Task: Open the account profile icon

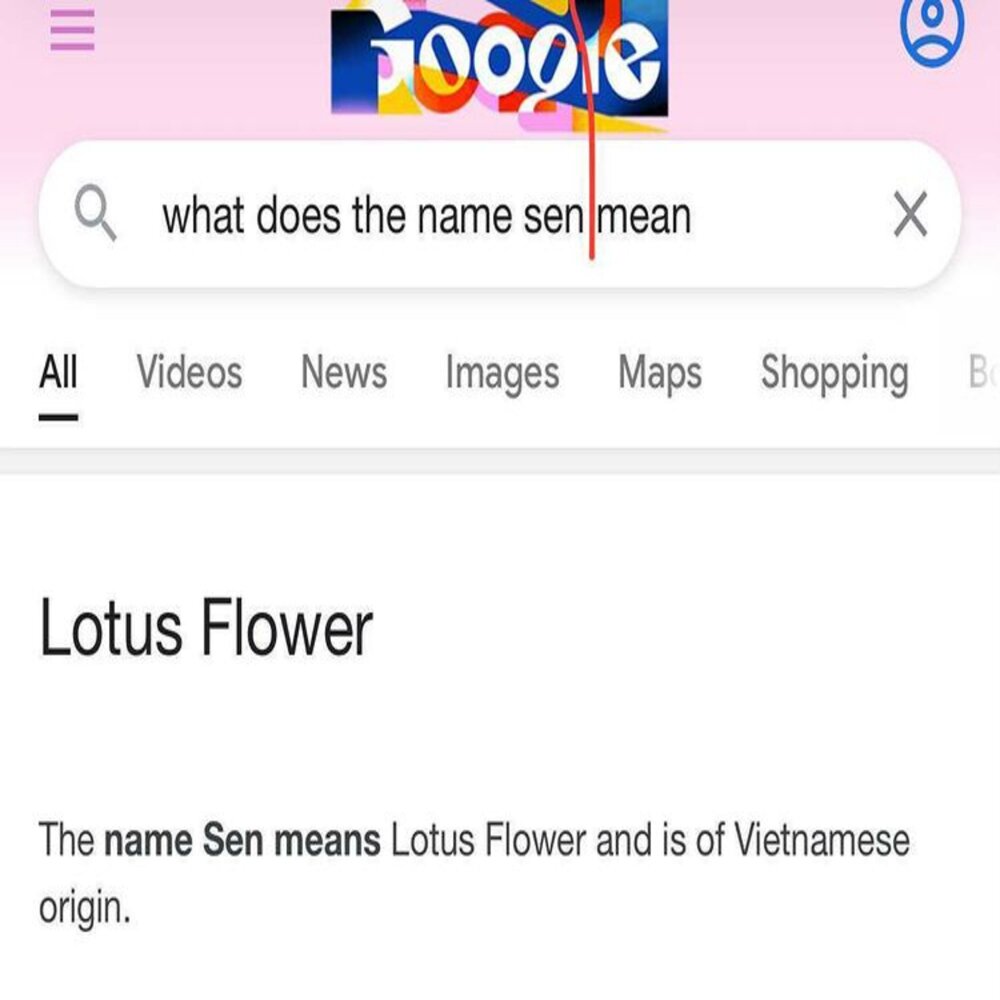Action: coord(932,28)
